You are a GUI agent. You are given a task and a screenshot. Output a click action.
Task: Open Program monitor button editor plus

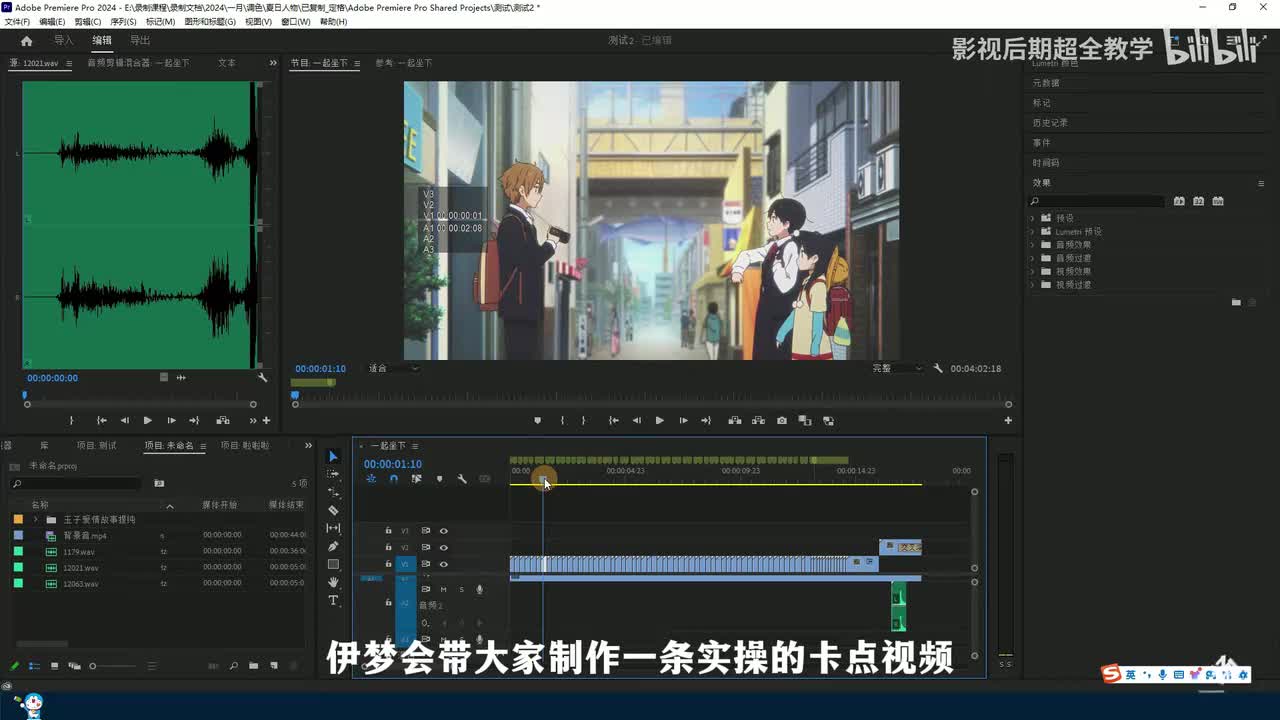point(1007,420)
